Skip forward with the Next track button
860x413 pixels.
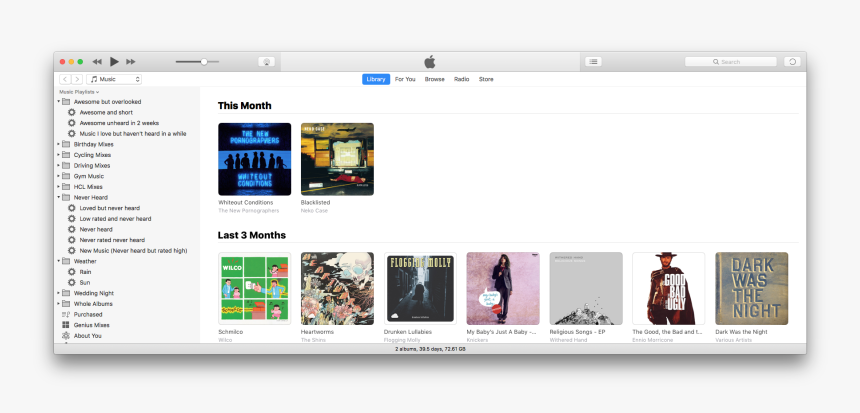click(x=131, y=62)
